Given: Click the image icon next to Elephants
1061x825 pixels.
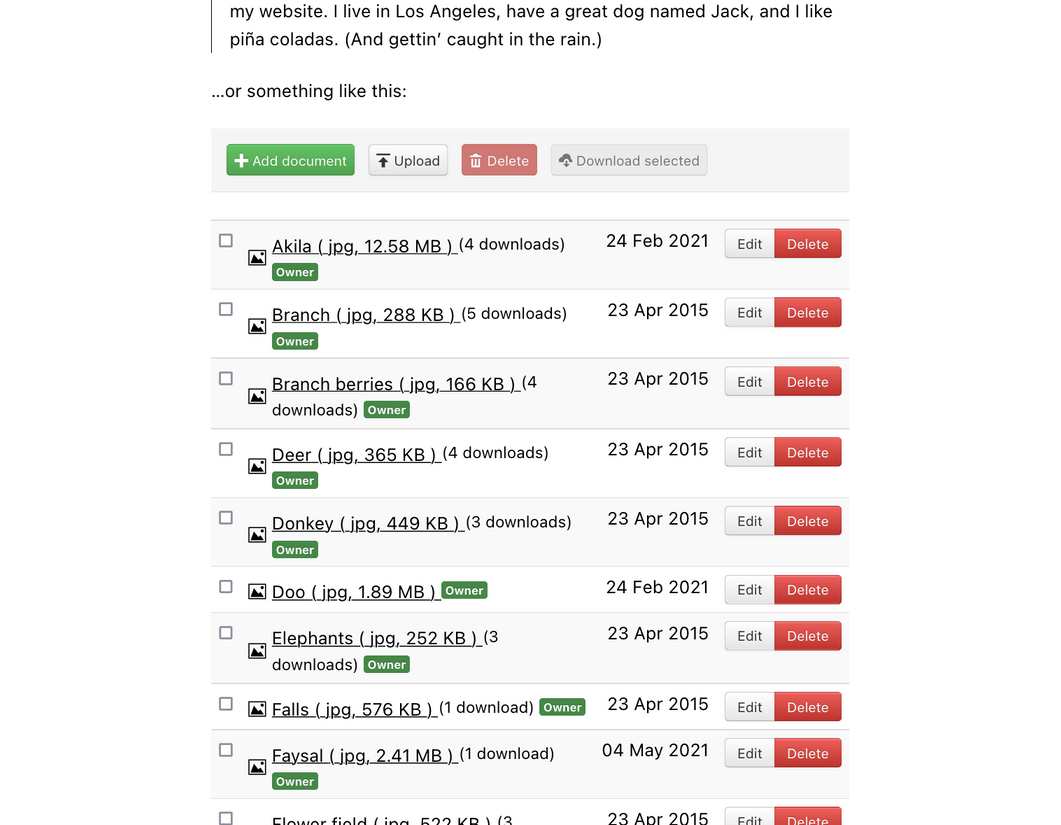Looking at the screenshot, I should (x=256, y=650).
